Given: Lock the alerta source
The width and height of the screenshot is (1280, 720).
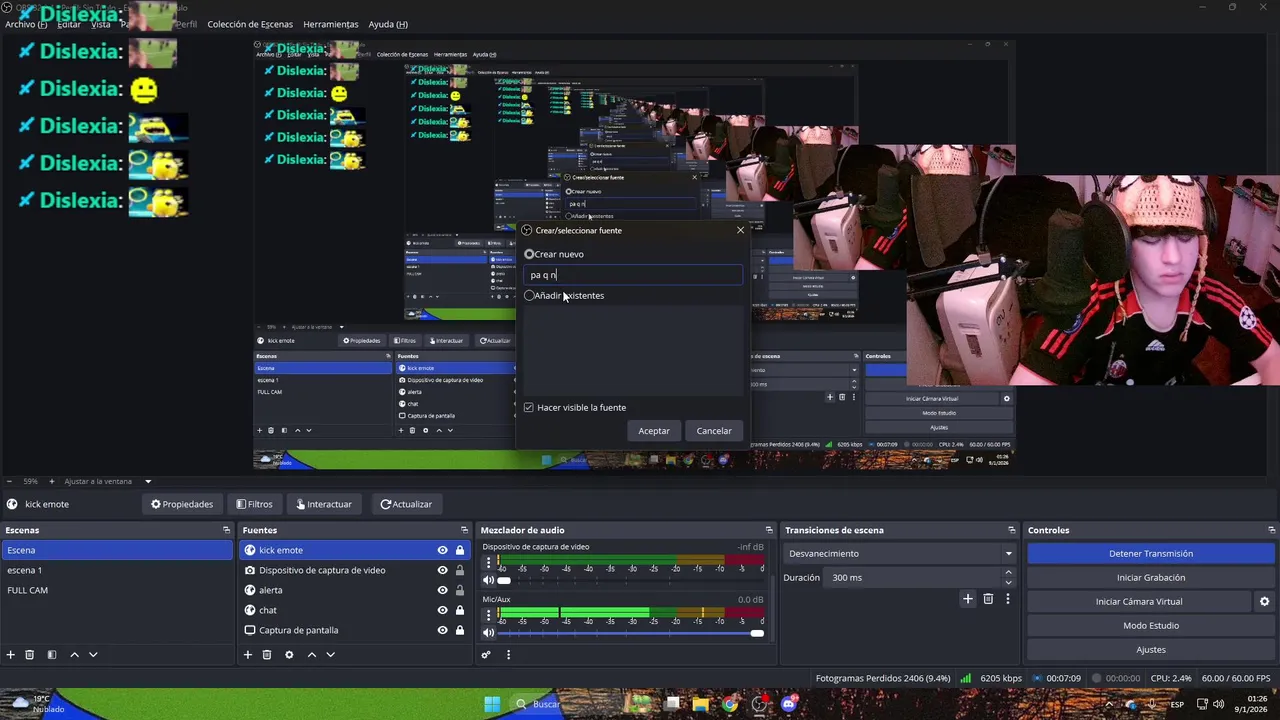Looking at the screenshot, I should pyautogui.click(x=460, y=590).
